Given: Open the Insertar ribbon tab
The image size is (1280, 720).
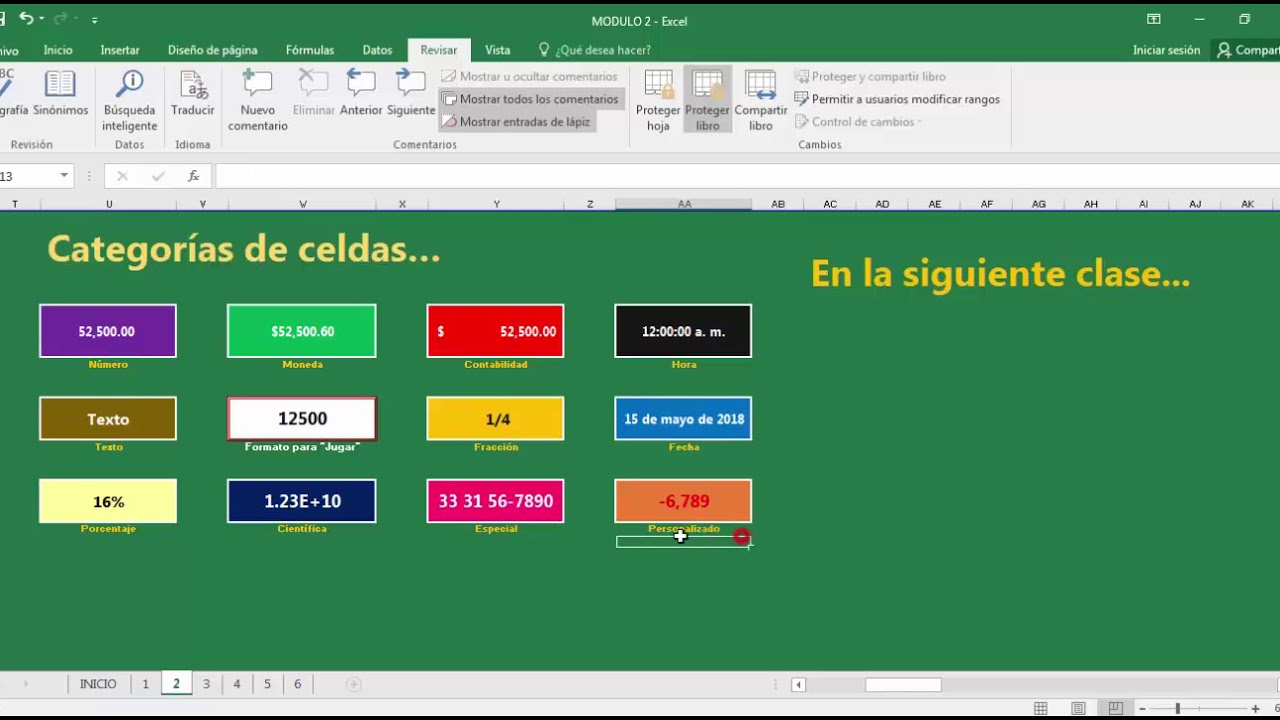Looking at the screenshot, I should pyautogui.click(x=120, y=50).
